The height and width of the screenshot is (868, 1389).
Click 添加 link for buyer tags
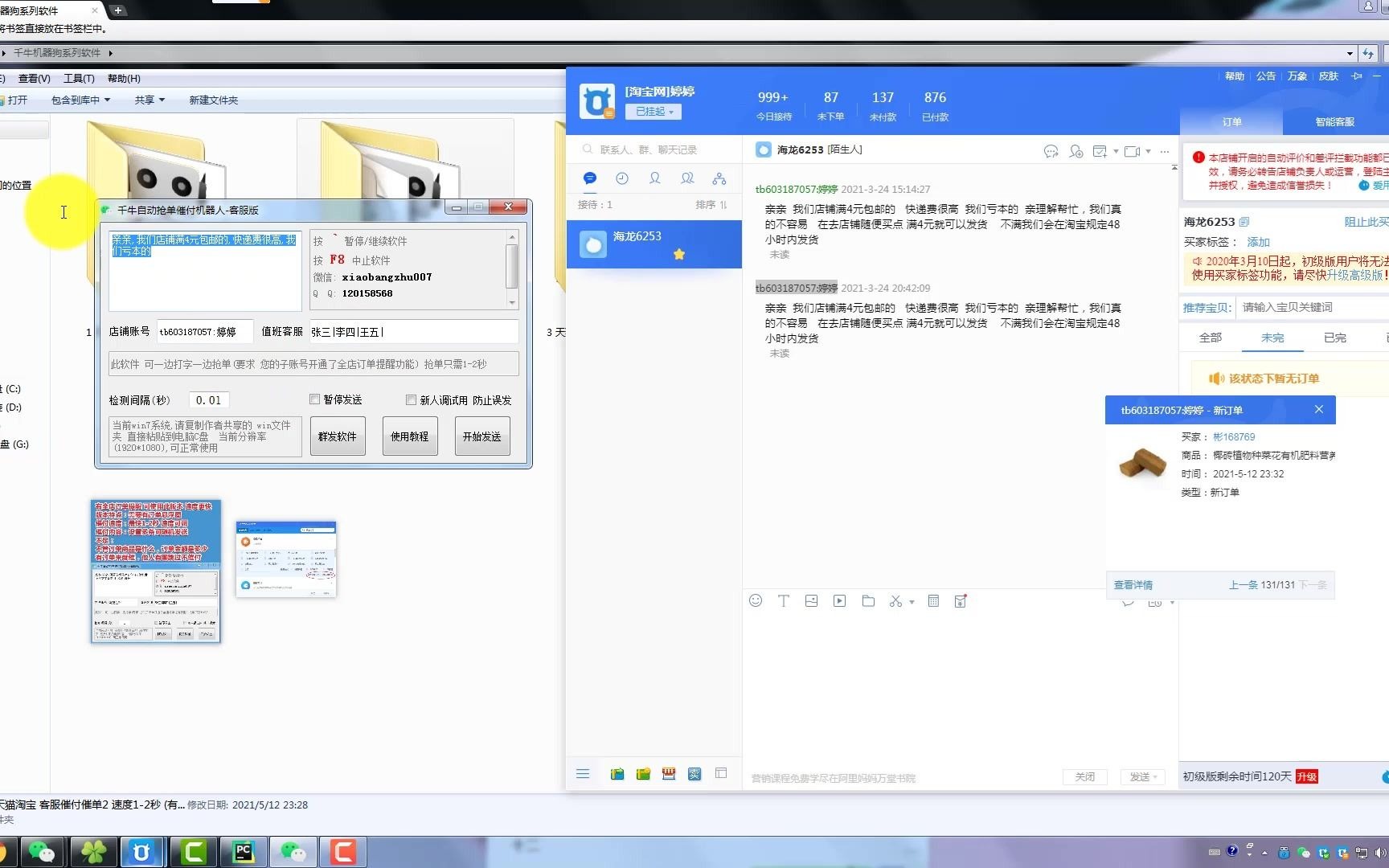(x=1258, y=242)
